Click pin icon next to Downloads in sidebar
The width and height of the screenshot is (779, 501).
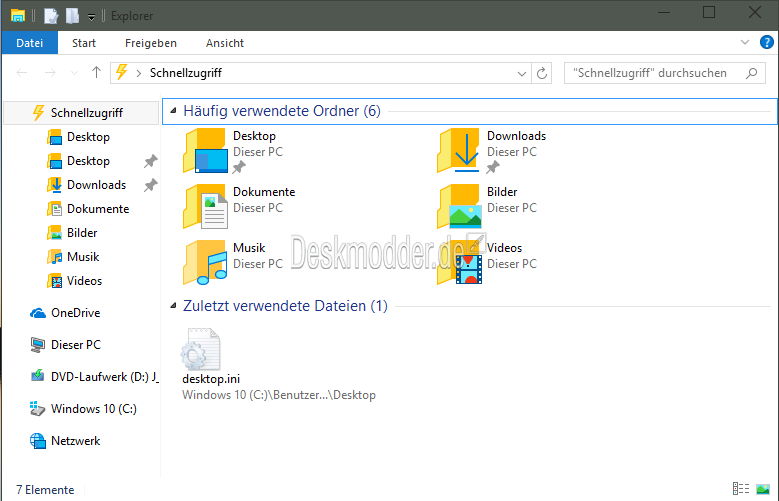tap(151, 185)
